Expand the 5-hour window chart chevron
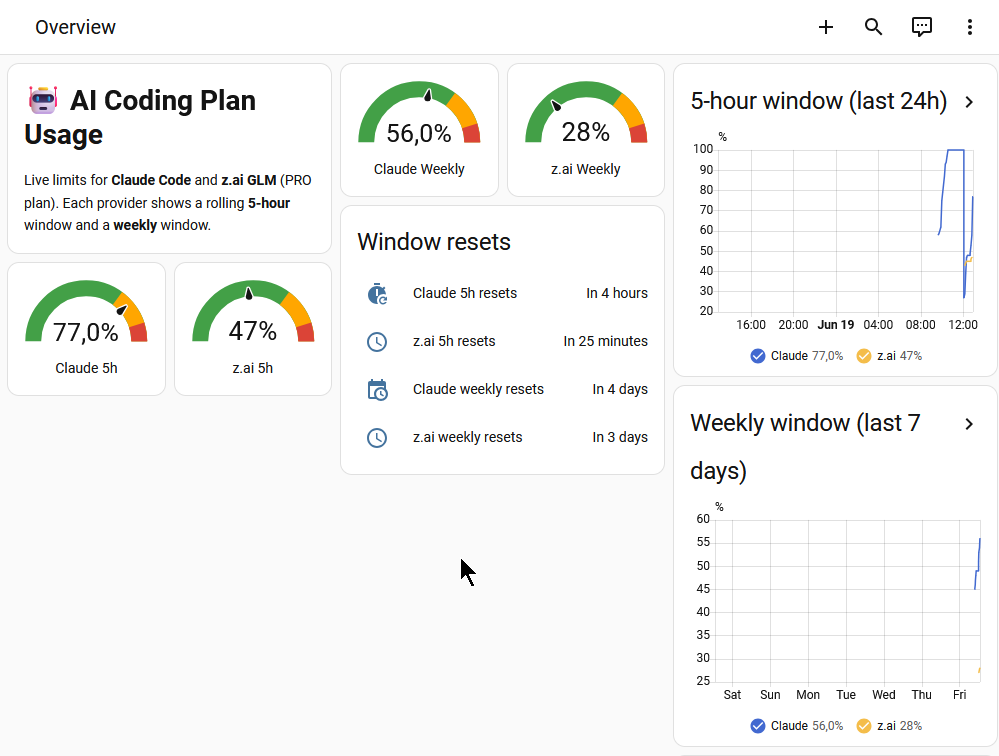Image resolution: width=999 pixels, height=756 pixels. (969, 102)
